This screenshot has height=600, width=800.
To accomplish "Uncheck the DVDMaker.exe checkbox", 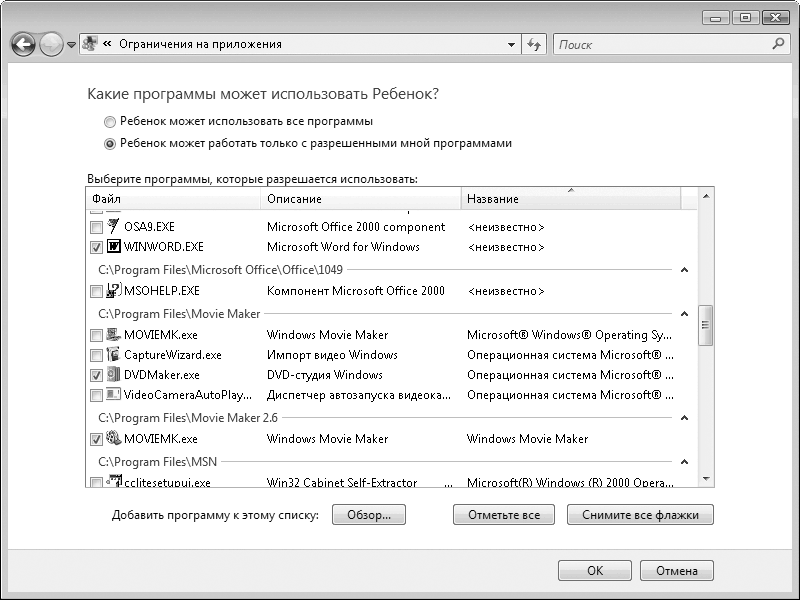I will tap(96, 375).
